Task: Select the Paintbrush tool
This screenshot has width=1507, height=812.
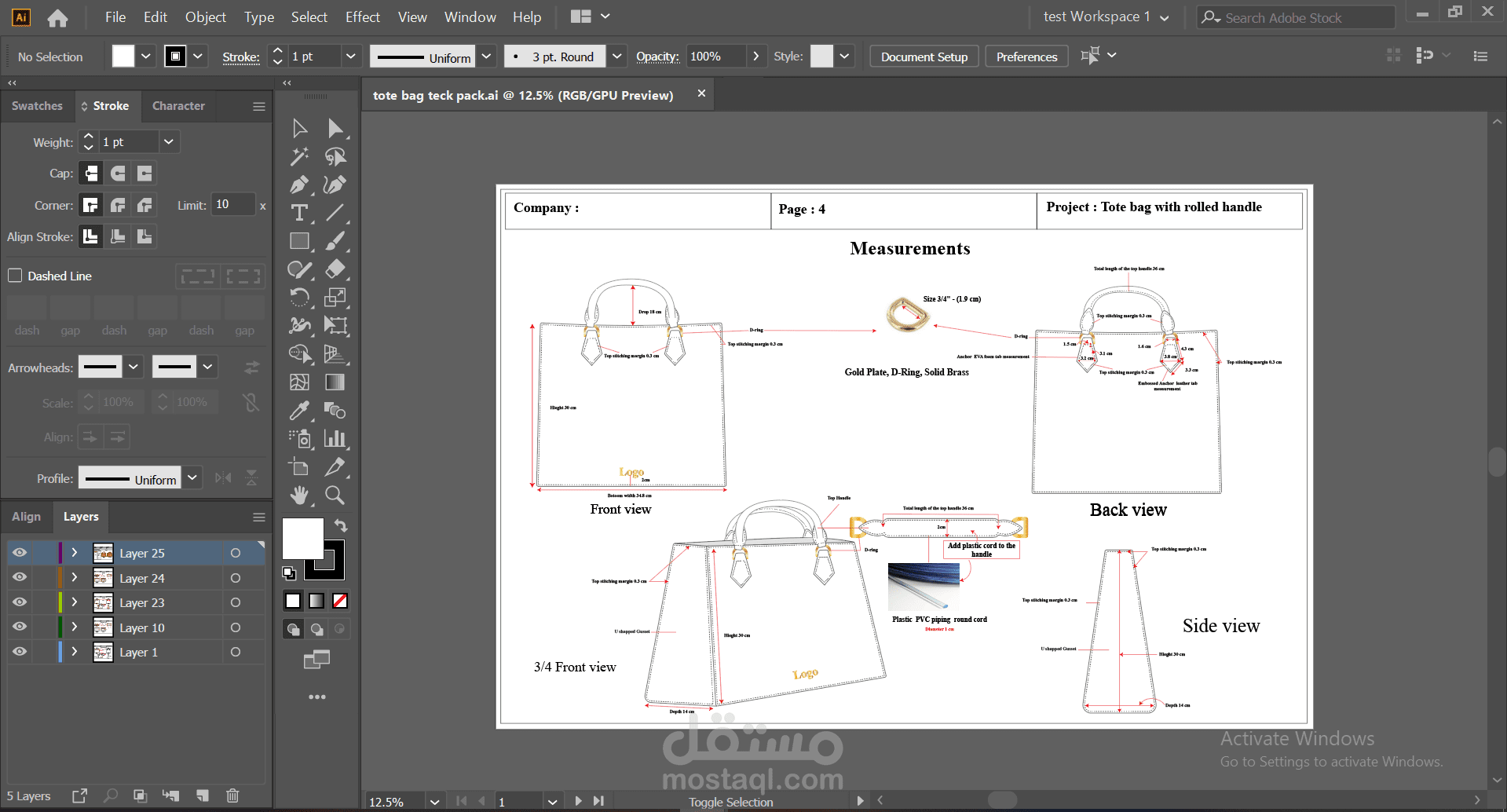Action: tap(335, 241)
